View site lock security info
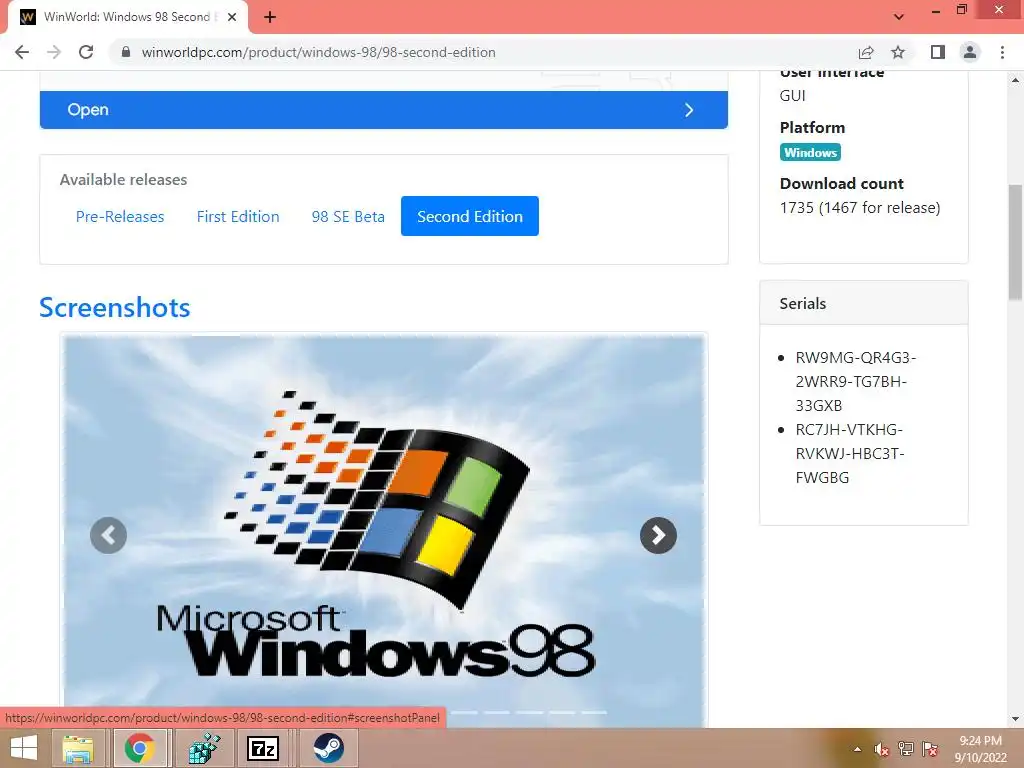 click(126, 52)
